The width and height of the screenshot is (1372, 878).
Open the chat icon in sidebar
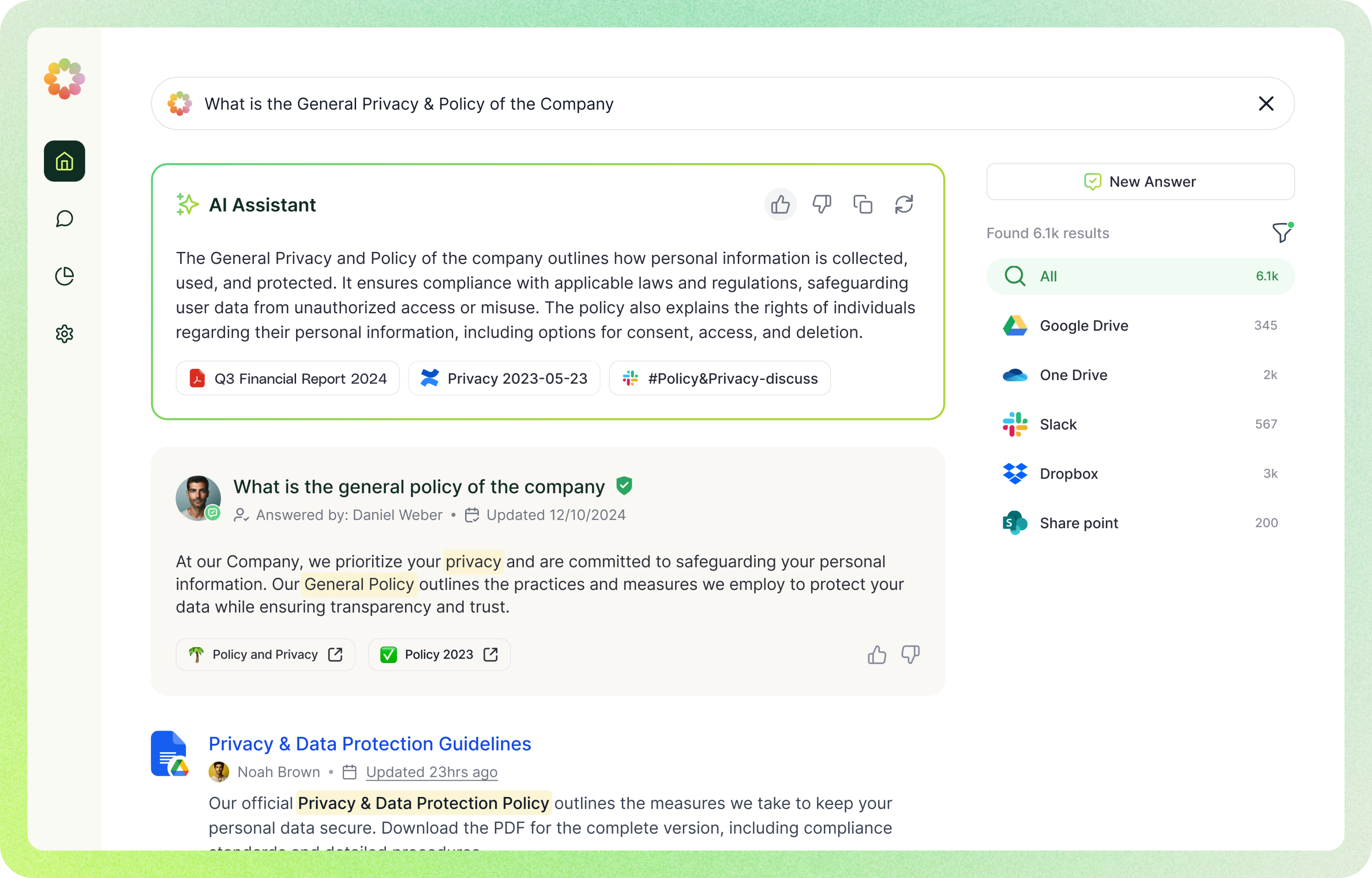click(65, 218)
